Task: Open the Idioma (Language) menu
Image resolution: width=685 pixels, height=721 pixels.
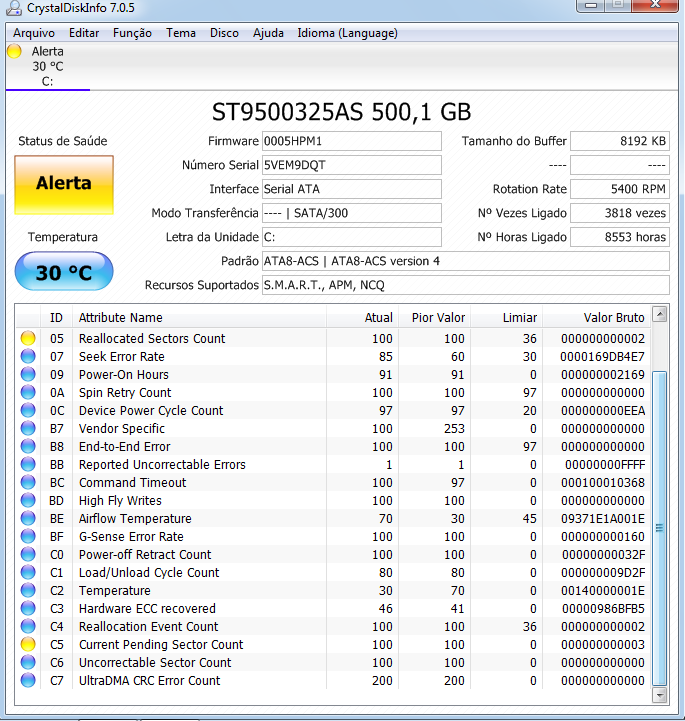Action: [x=347, y=33]
